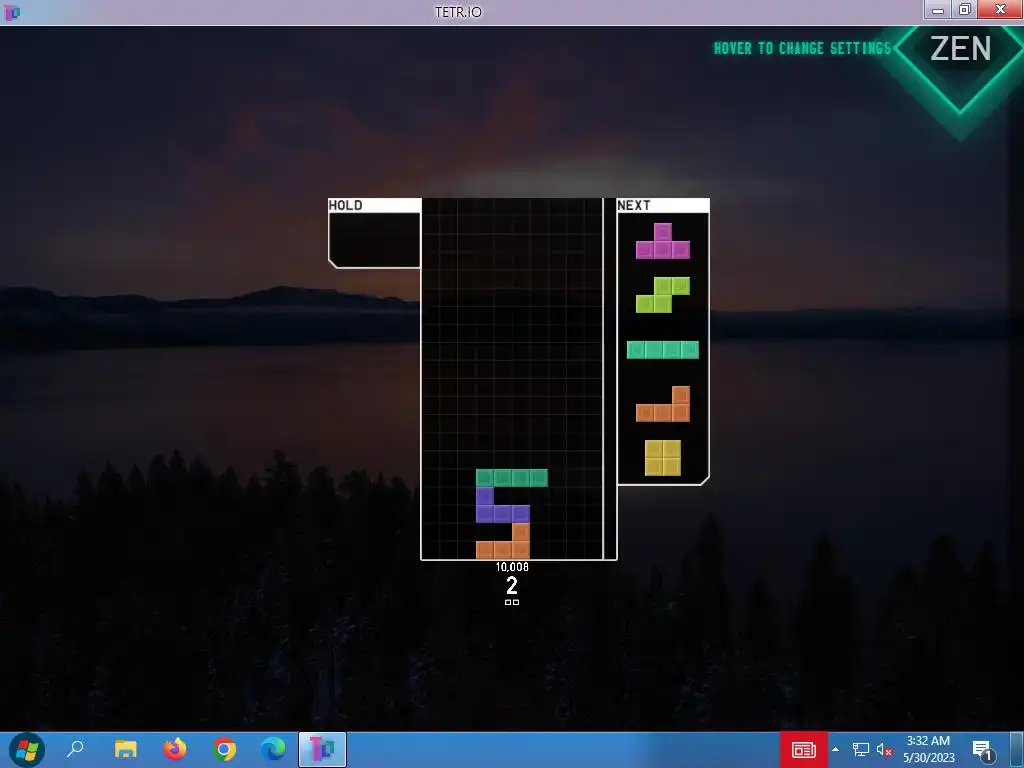Close the TETR.IO window
This screenshot has width=1024, height=768.
click(1000, 9)
